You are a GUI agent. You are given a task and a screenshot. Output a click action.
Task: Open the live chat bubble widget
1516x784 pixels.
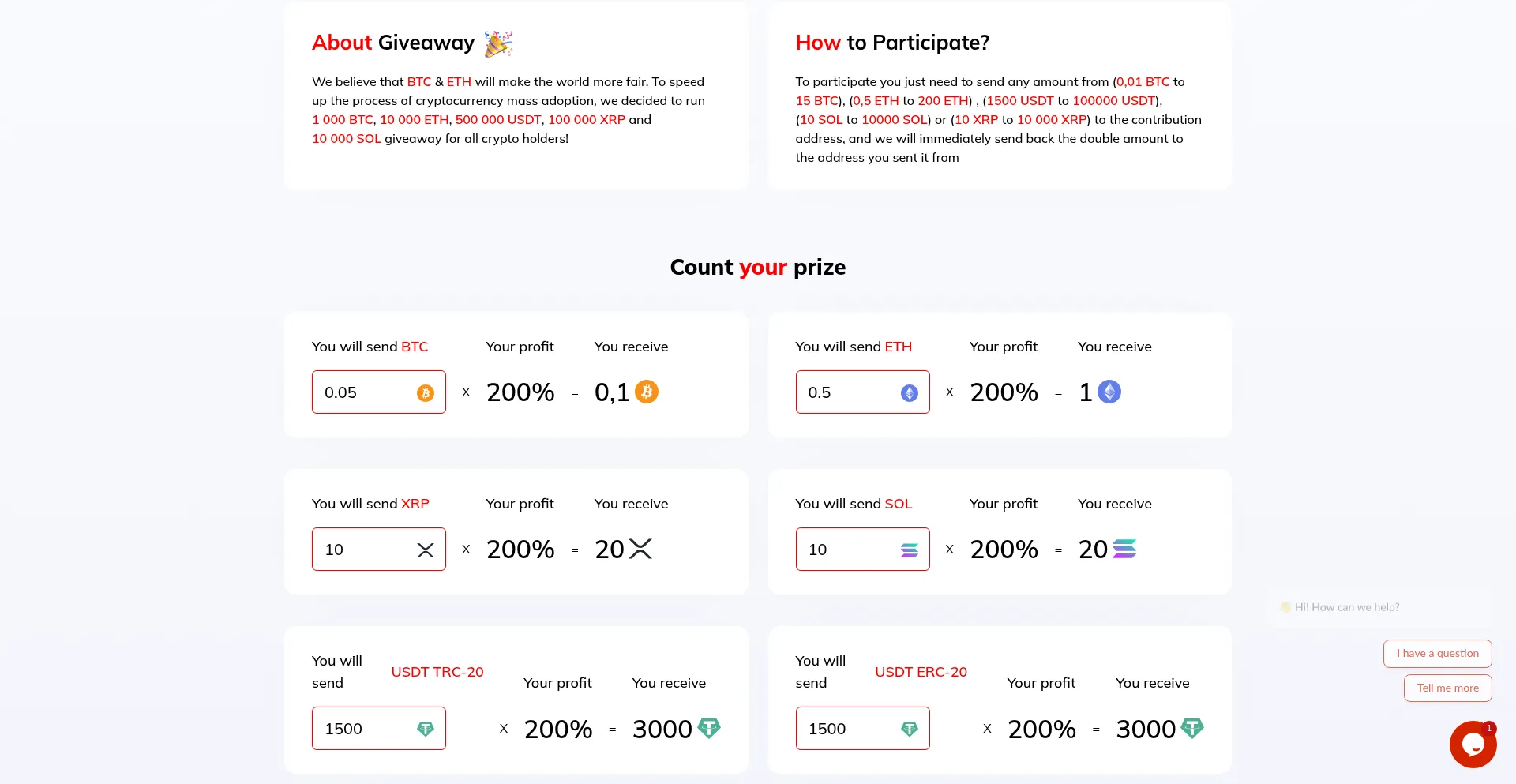tap(1473, 744)
